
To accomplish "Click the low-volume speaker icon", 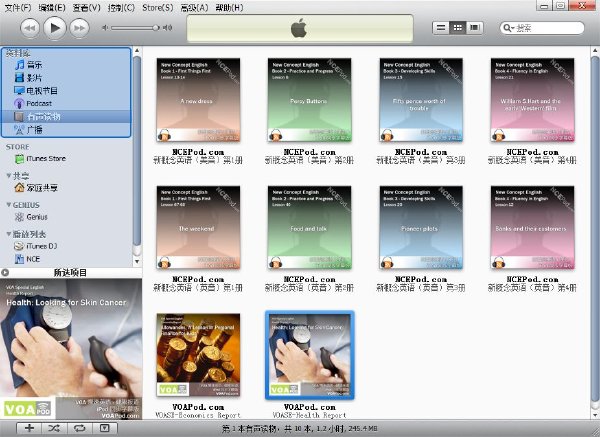I will [x=105, y=28].
